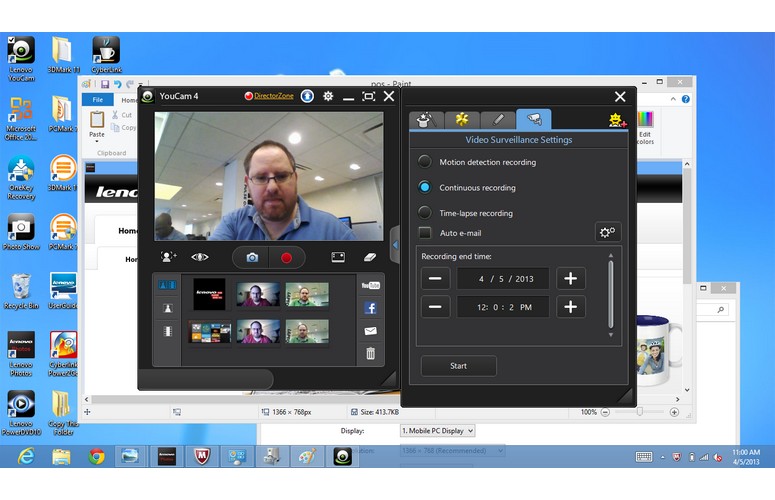Save the Paint image with floppy icon
Viewport: 775px width, 500px height.
(105, 84)
